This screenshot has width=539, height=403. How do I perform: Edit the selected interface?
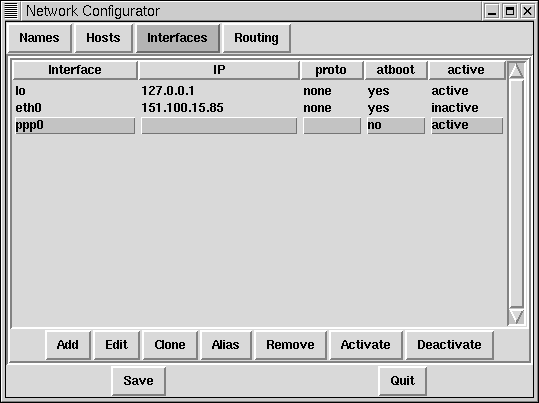click(117, 345)
